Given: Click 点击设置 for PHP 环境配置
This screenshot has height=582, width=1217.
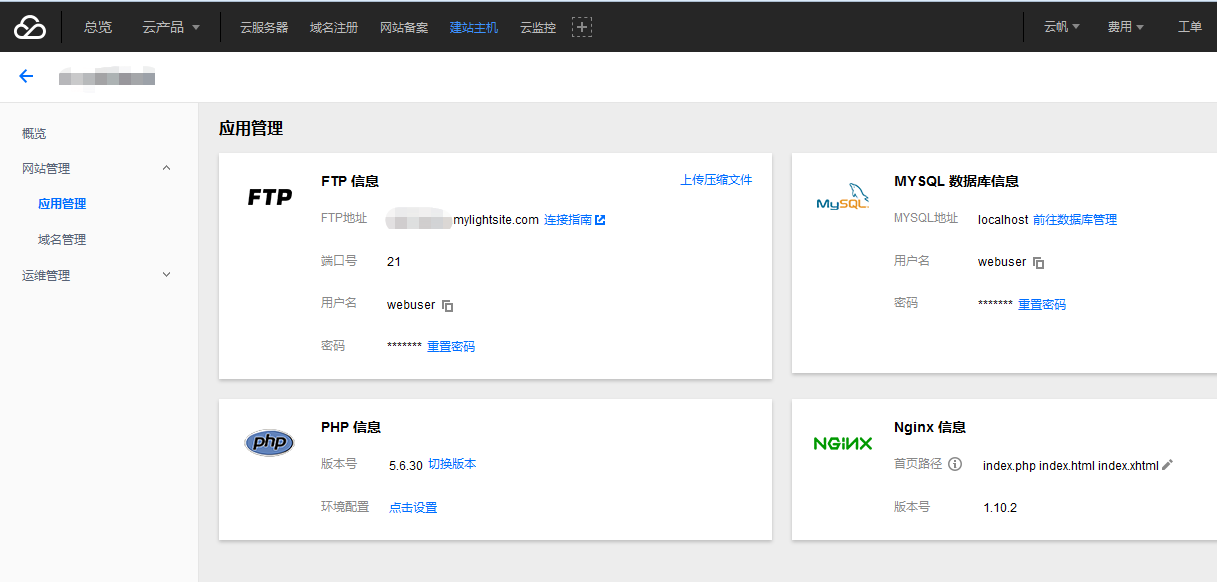Looking at the screenshot, I should (x=413, y=508).
